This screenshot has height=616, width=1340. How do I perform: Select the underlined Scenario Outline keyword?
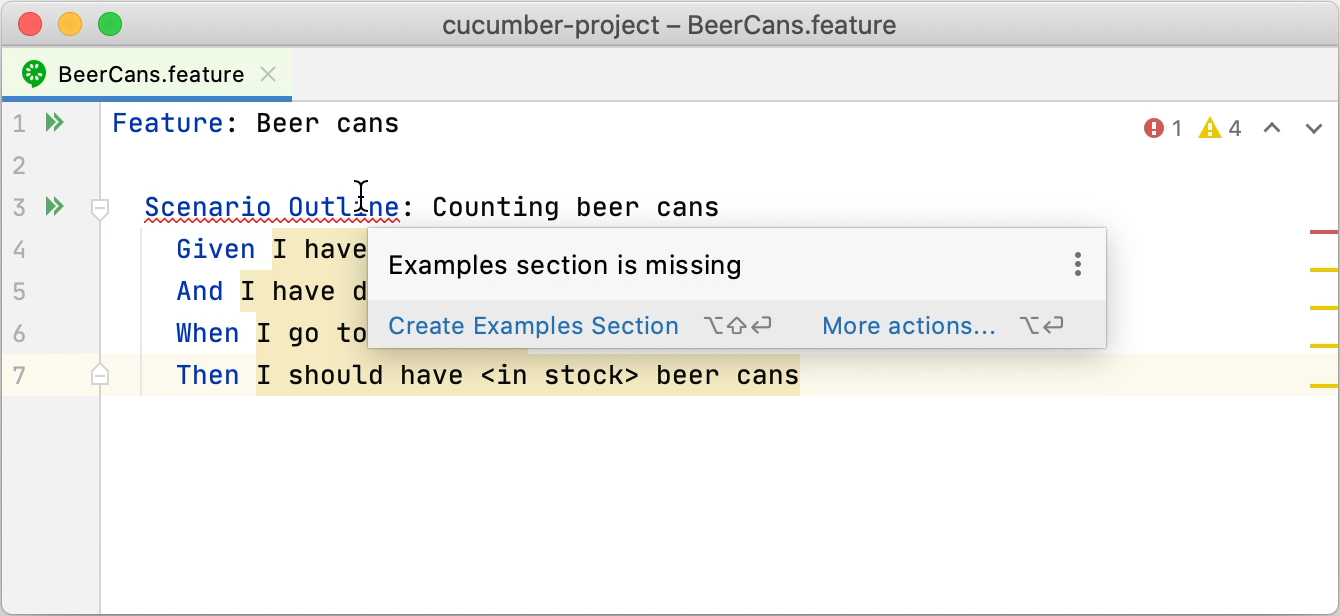coord(272,207)
